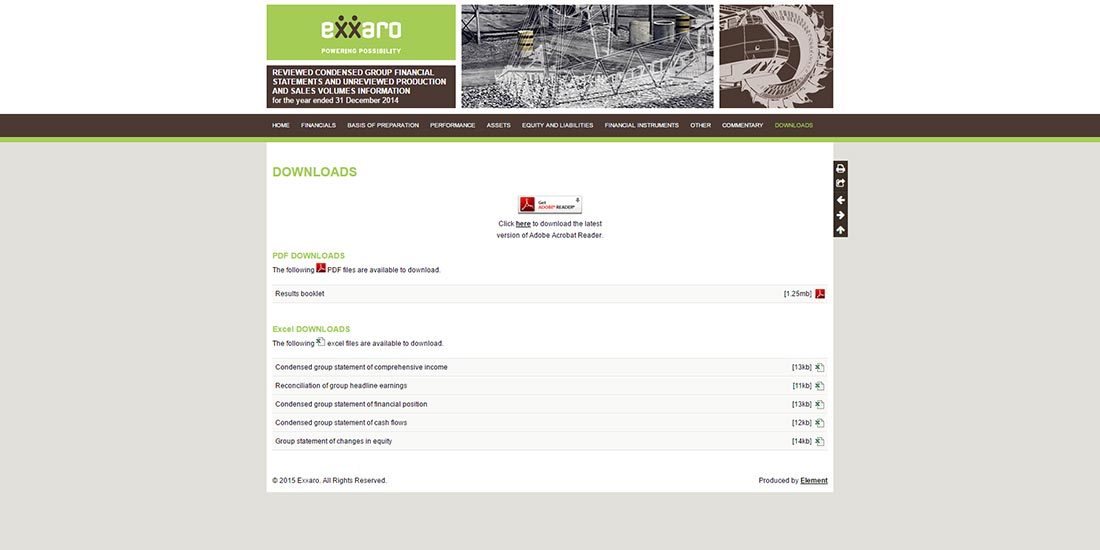Click the Excel DOWNLOADS heading
The image size is (1100, 550).
(311, 329)
